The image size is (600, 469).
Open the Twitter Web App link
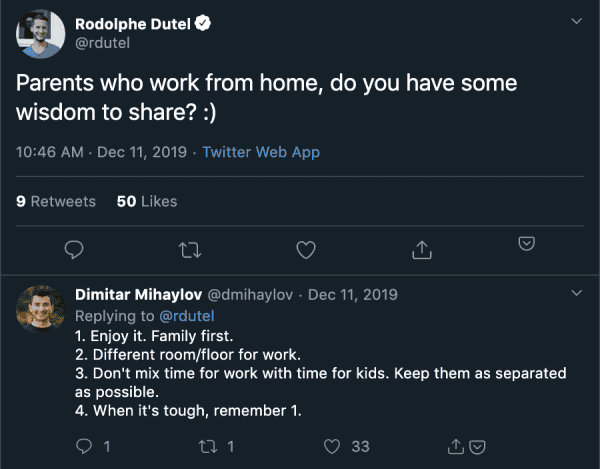click(x=261, y=153)
